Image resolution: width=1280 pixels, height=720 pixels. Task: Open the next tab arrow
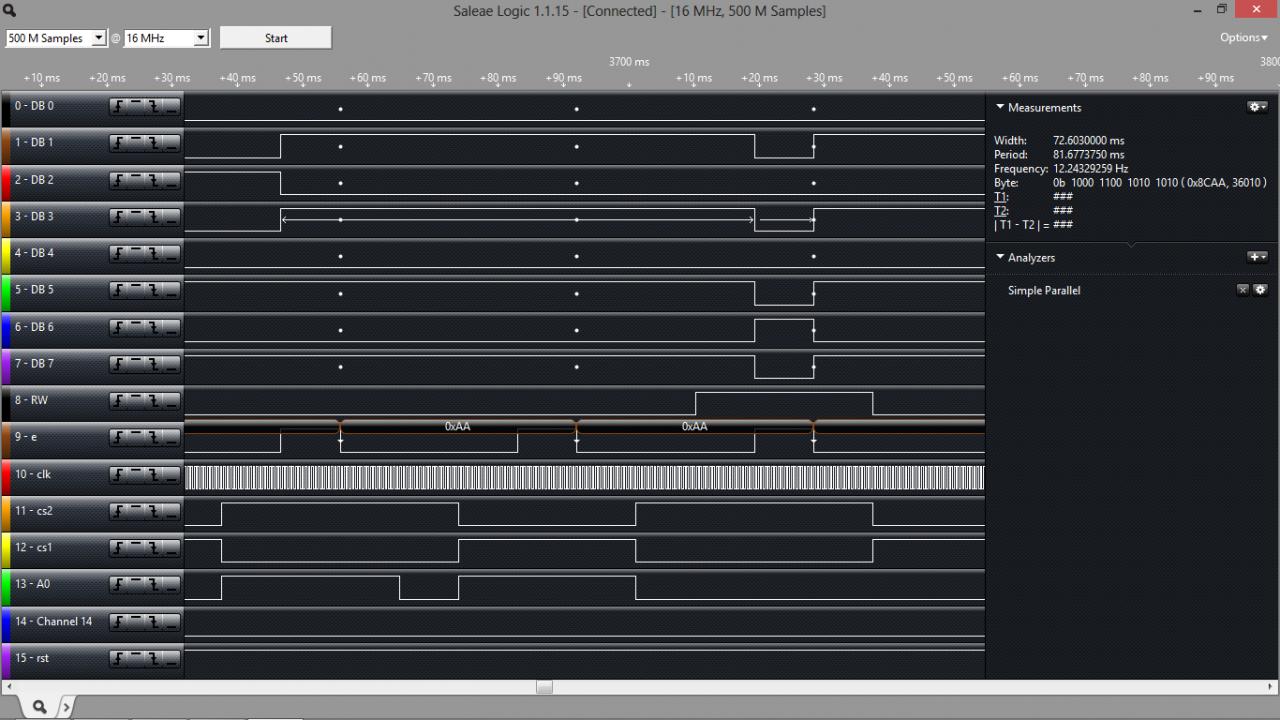click(x=67, y=708)
